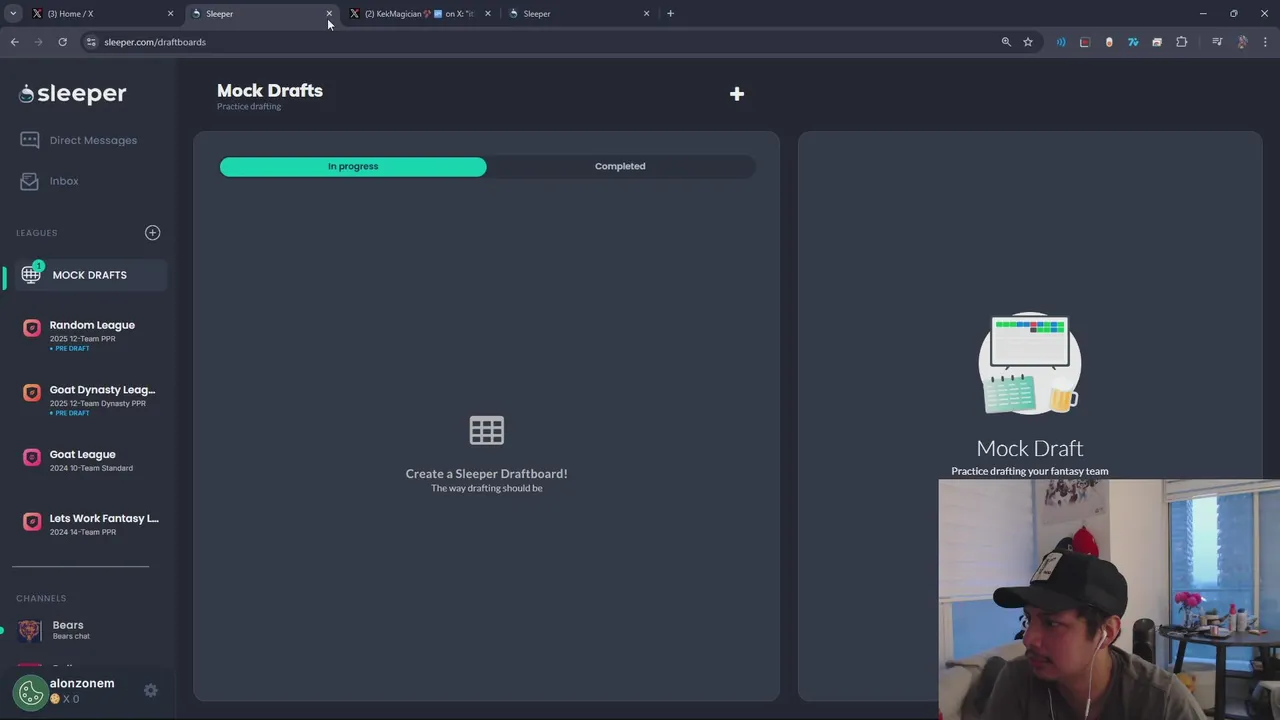Open a new browser tab
The image size is (1280, 720).
(x=670, y=14)
